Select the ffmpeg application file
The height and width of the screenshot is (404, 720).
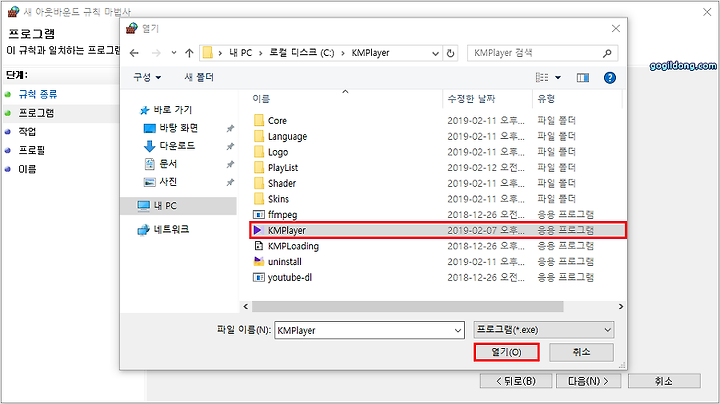[x=282, y=214]
